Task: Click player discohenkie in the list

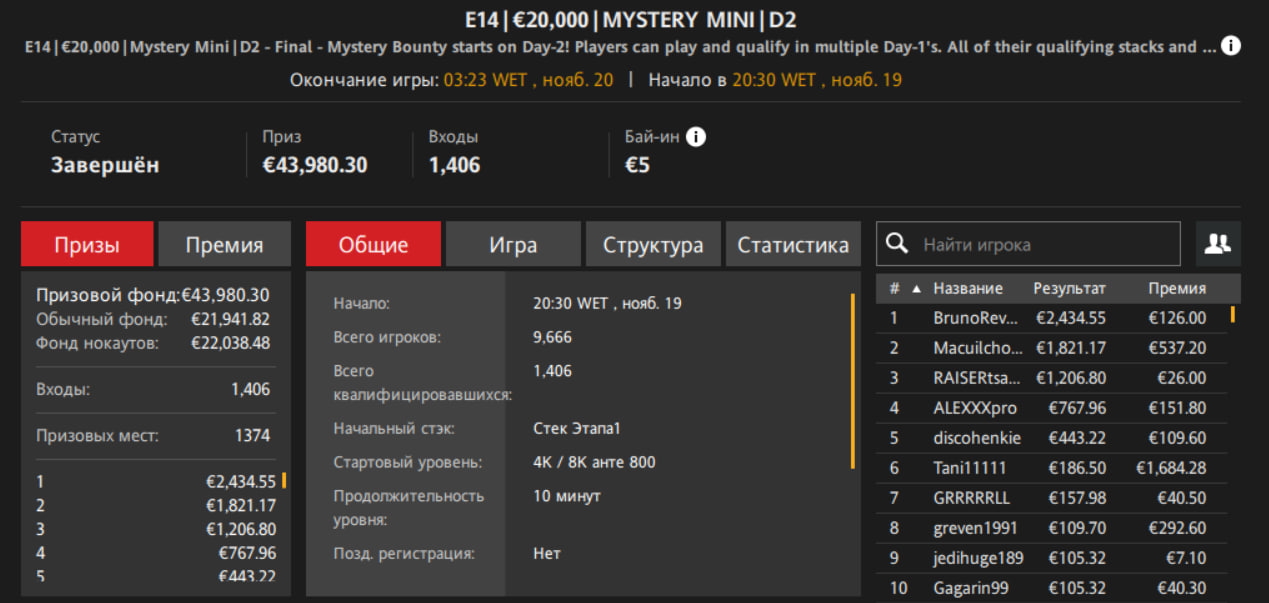Action: tap(976, 438)
